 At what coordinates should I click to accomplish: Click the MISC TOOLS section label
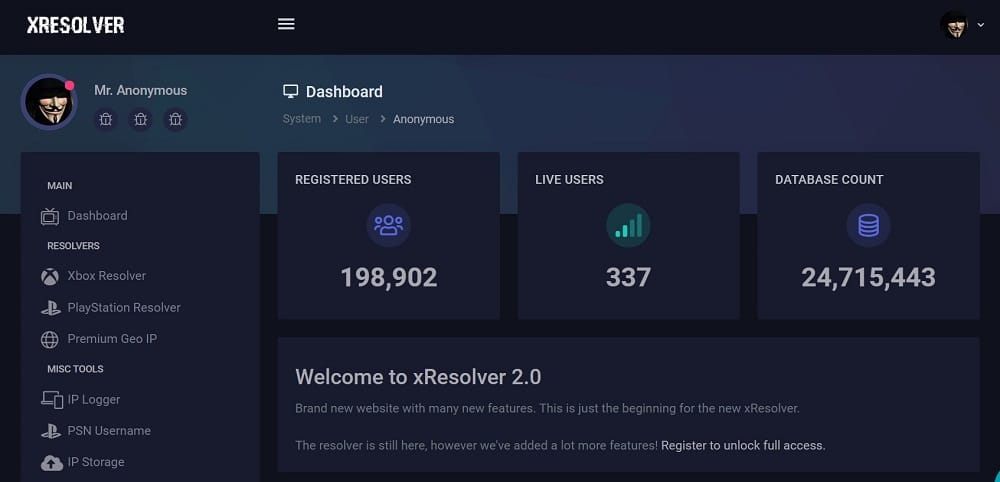(x=75, y=369)
